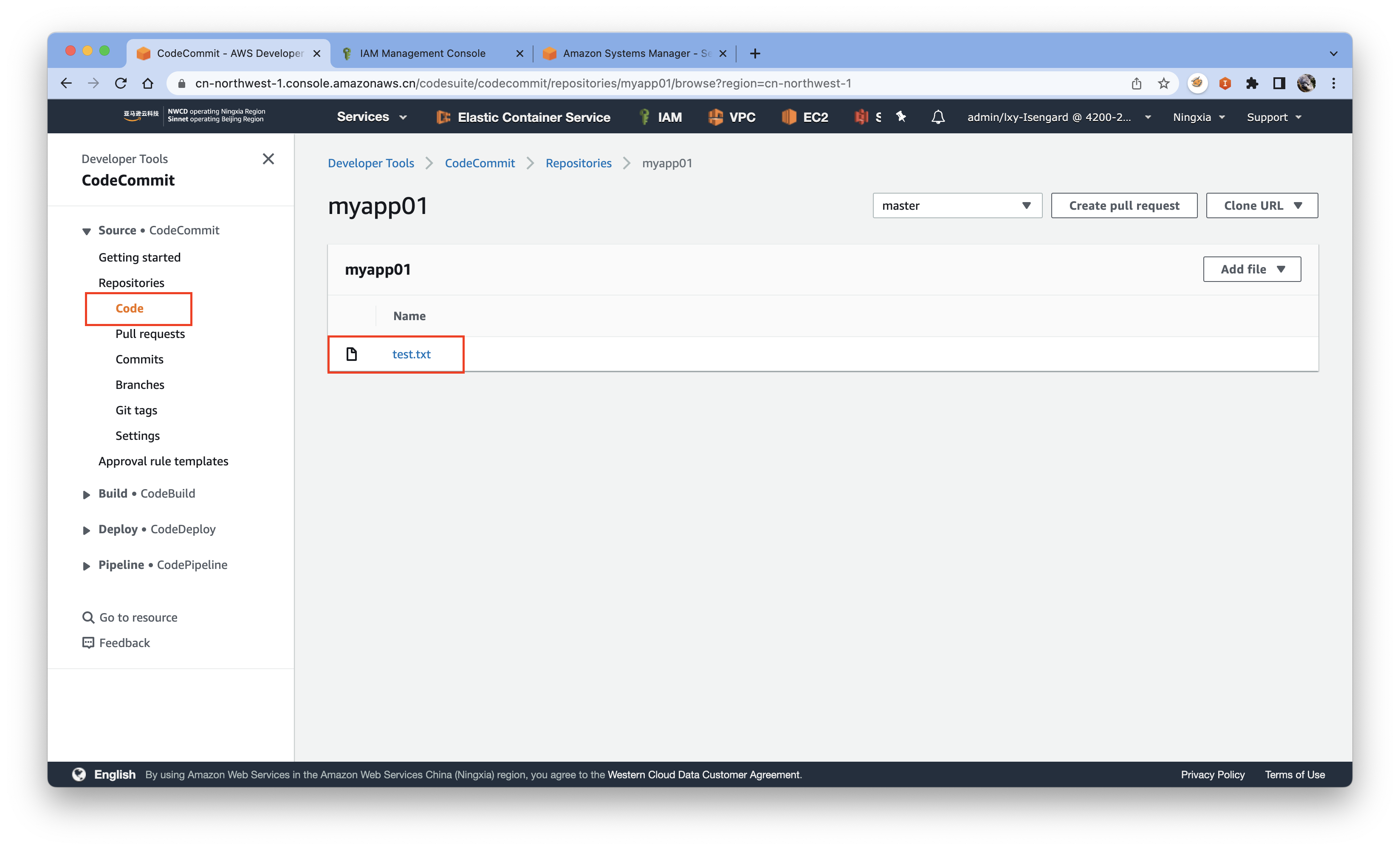The width and height of the screenshot is (1400, 850).
Task: Open the Chrome three-dot menu
Action: pos(1333,84)
